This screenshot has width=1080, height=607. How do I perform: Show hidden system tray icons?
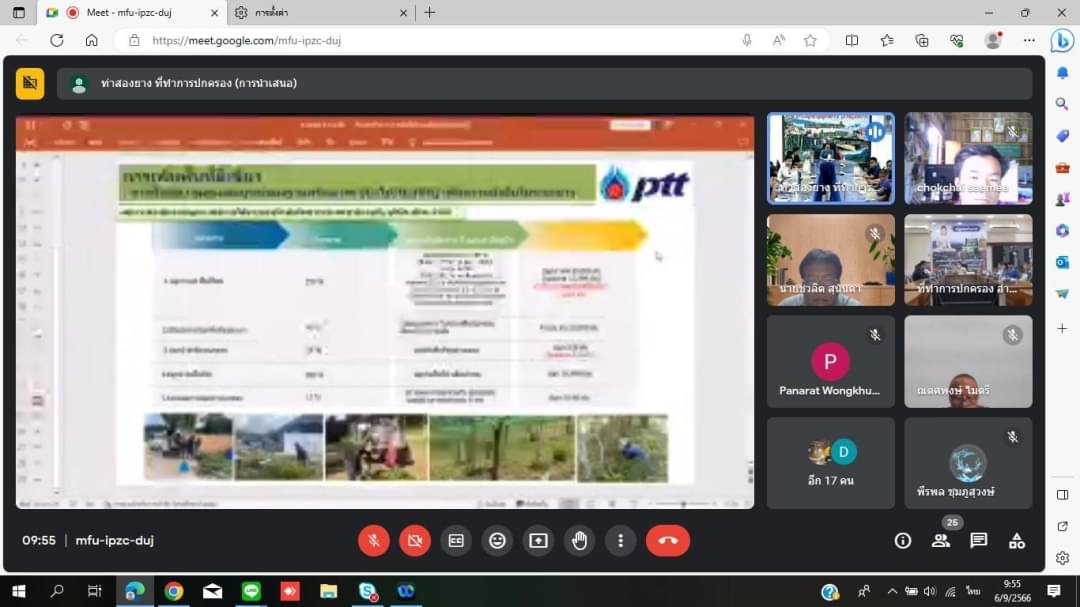coord(892,591)
